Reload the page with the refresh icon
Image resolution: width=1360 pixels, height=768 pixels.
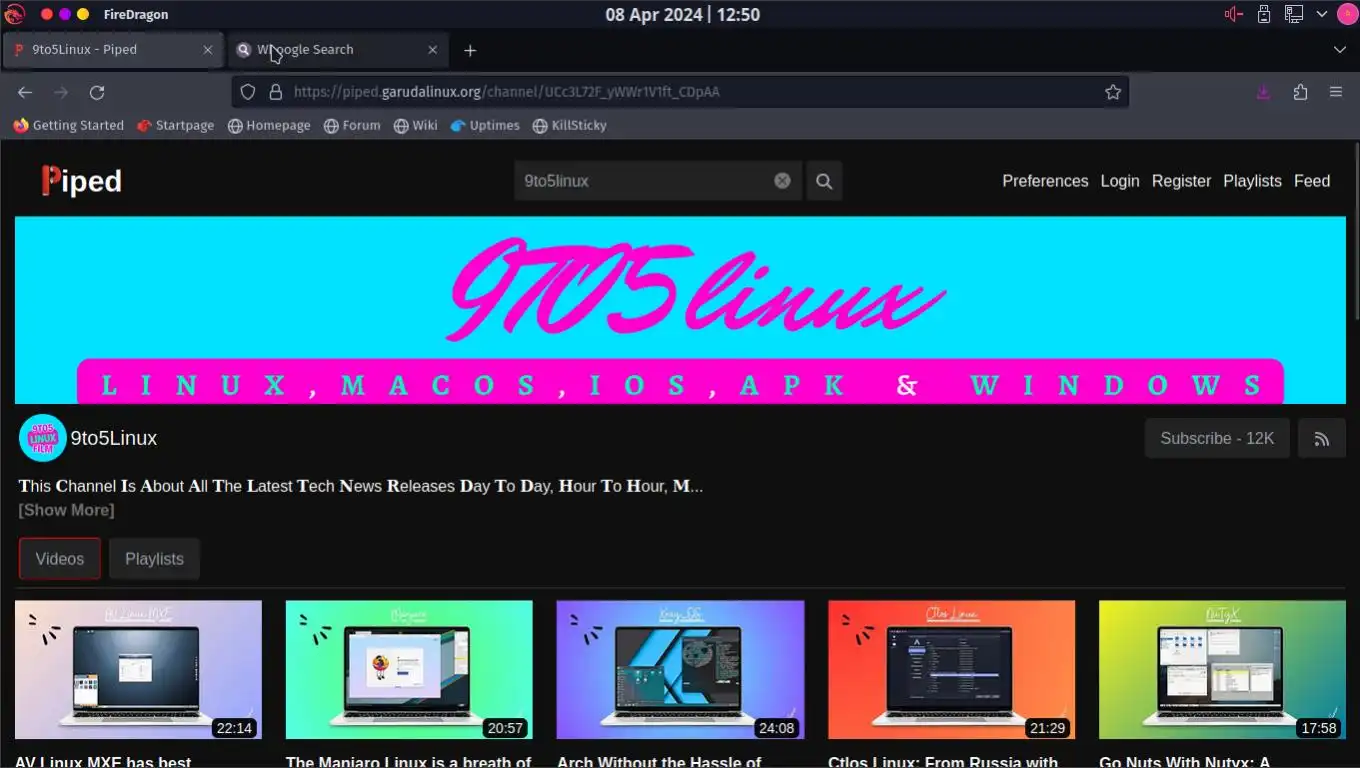(x=97, y=92)
